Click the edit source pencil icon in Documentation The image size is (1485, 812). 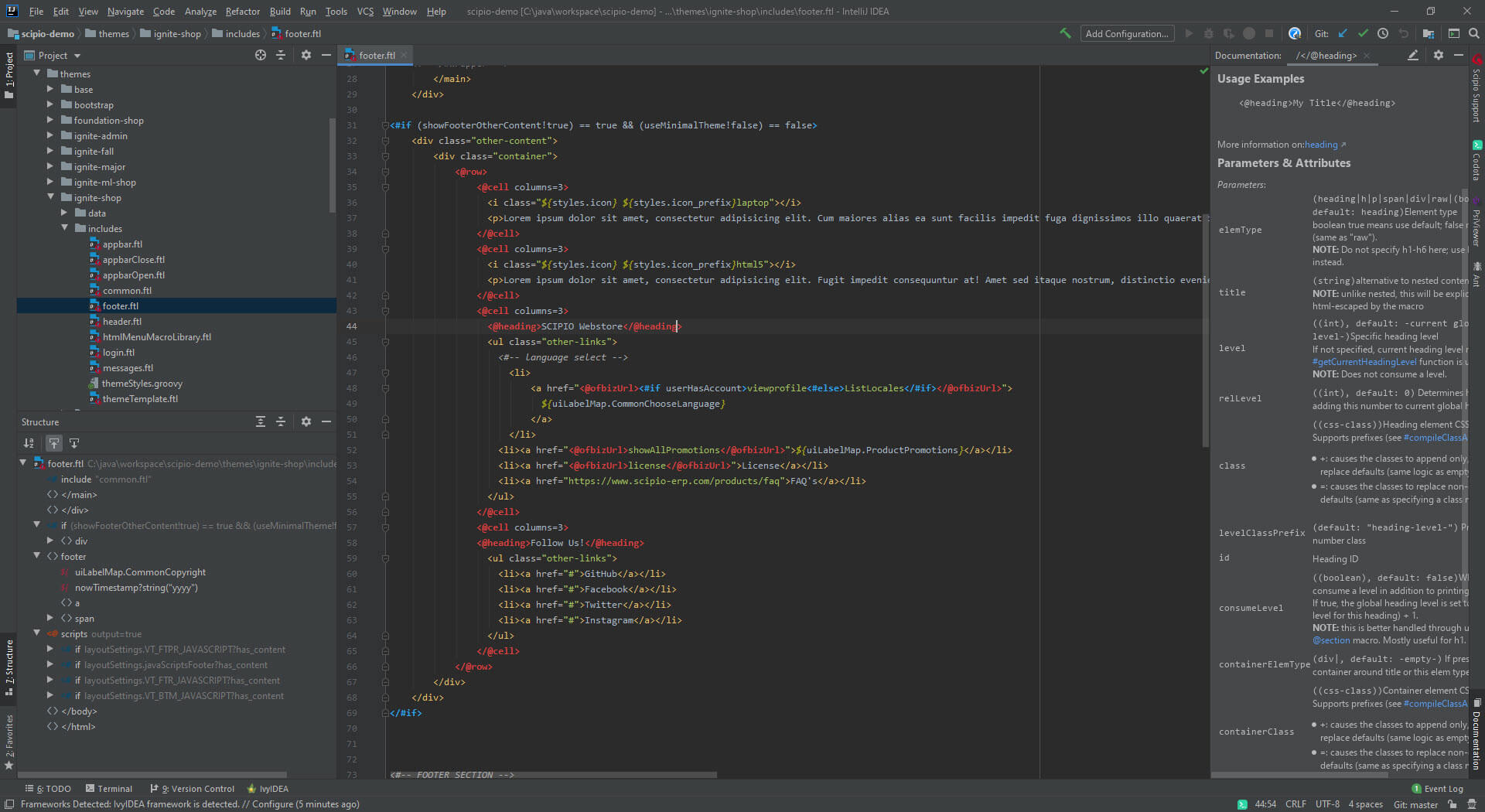[x=1413, y=55]
